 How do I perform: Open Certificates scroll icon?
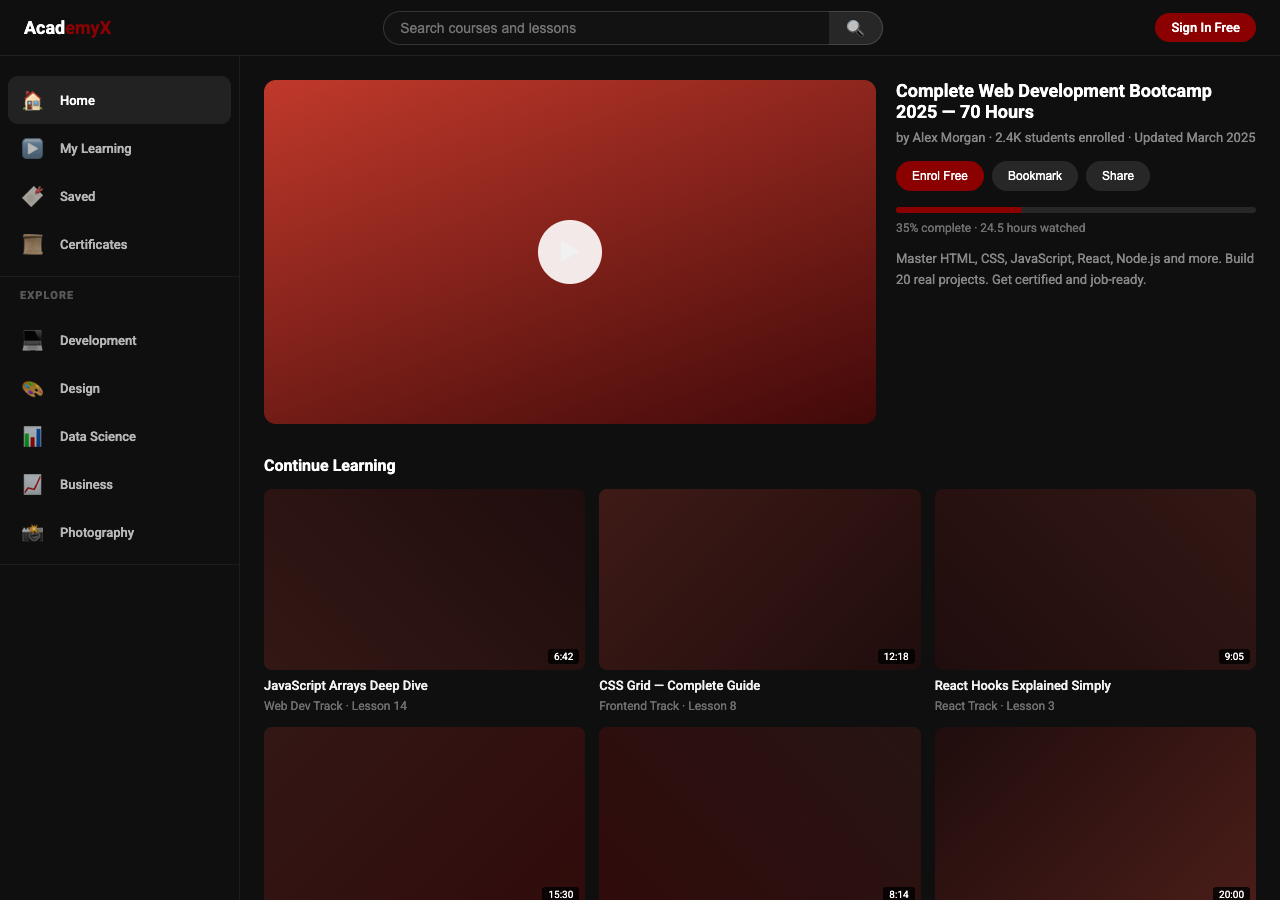33,244
